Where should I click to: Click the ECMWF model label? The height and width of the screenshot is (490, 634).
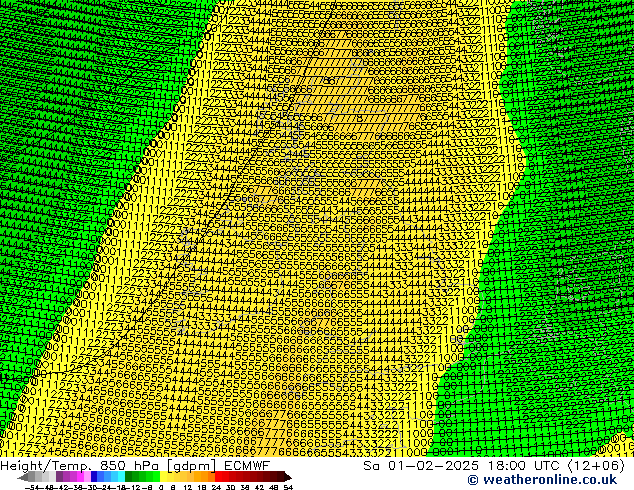[247, 465]
